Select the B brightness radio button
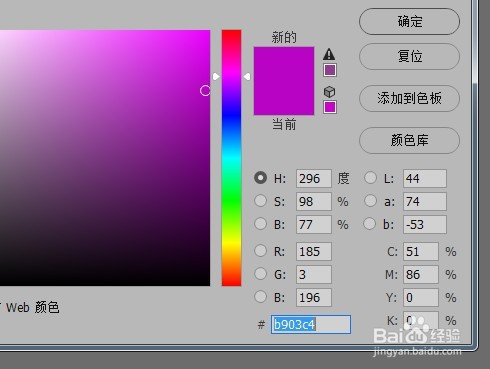Image resolution: width=490 pixels, height=369 pixels. pyautogui.click(x=260, y=224)
